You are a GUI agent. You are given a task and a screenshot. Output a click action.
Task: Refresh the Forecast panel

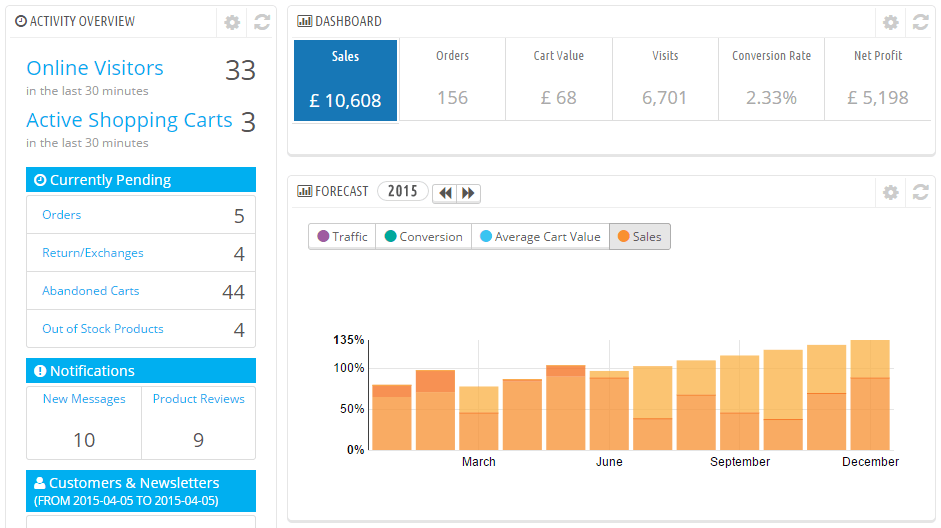click(x=921, y=193)
